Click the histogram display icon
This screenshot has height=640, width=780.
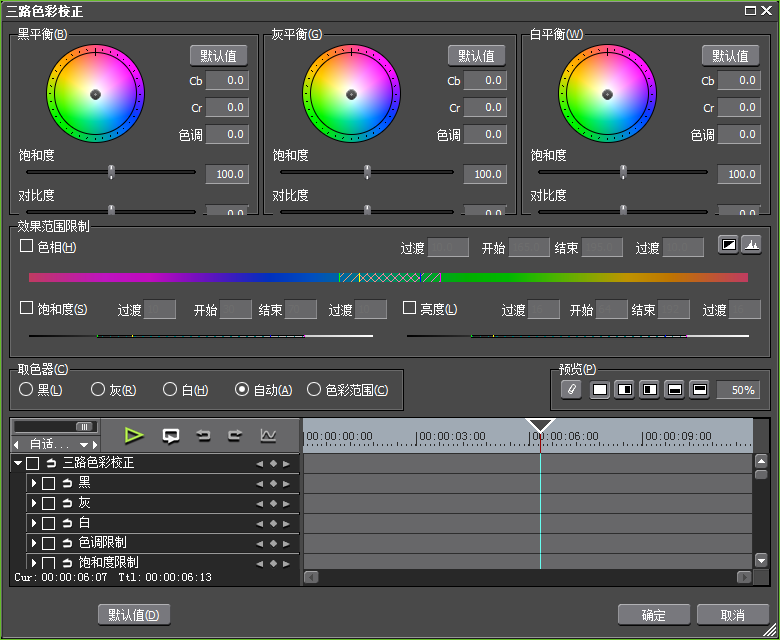[x=751, y=246]
